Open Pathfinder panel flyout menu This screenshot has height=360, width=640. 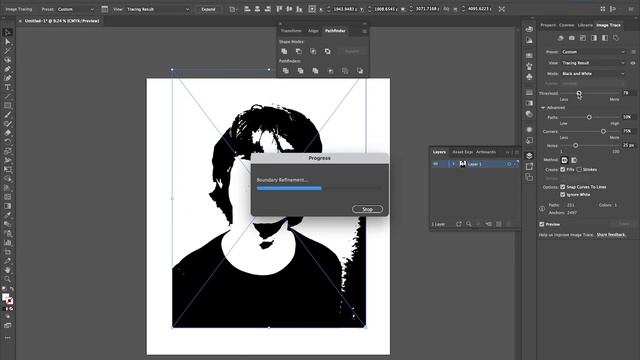pos(364,31)
